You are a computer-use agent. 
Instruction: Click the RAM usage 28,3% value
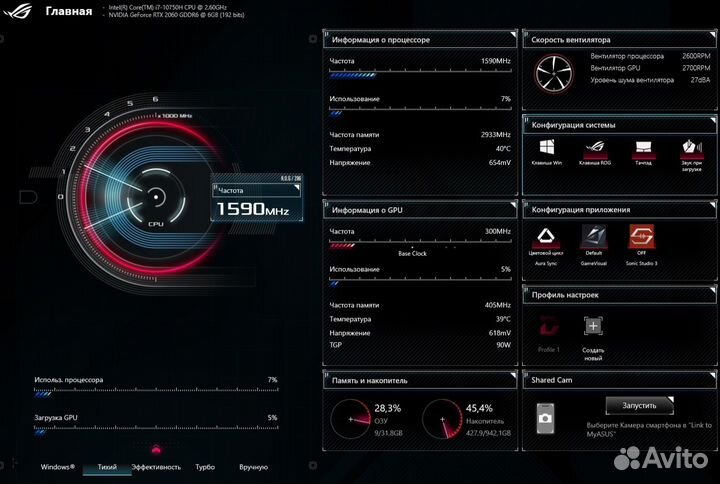coord(388,408)
